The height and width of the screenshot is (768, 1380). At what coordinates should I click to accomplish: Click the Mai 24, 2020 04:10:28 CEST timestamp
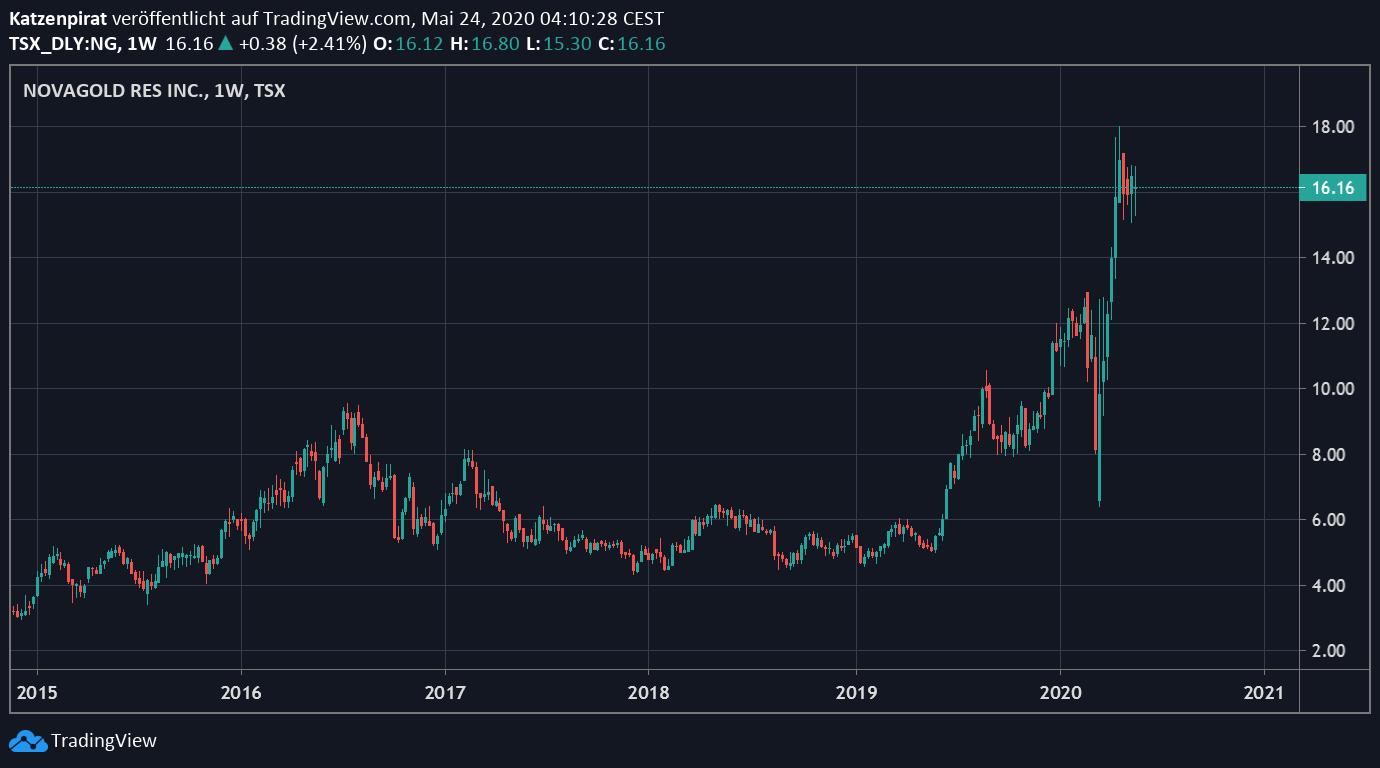tap(542, 19)
